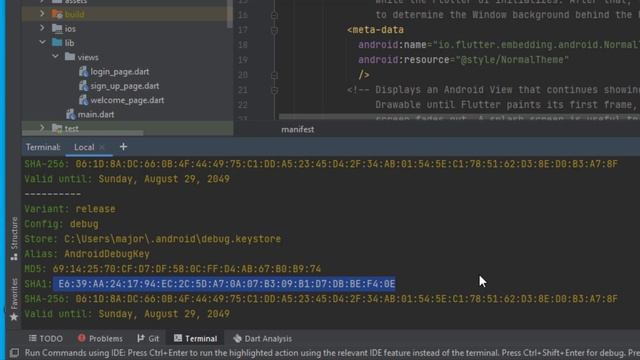Open the Structure side panel
Viewport: 640px width, 360px height.
click(14, 238)
